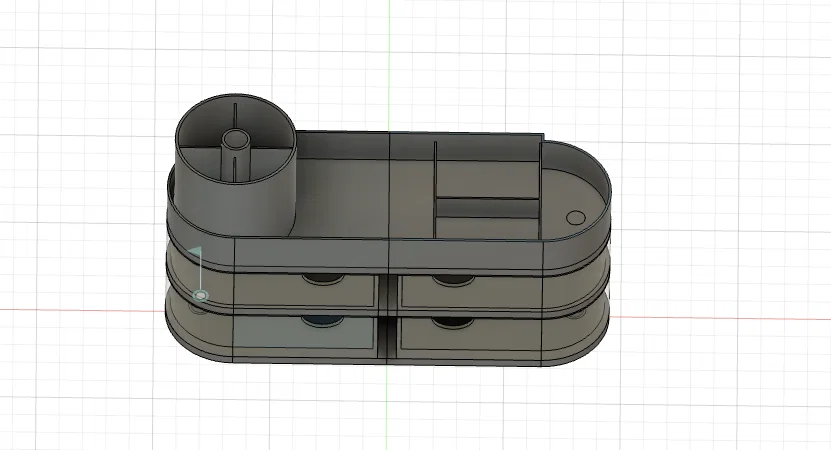
Task: Select the finger notch of lower-right drawer
Action: click(453, 322)
